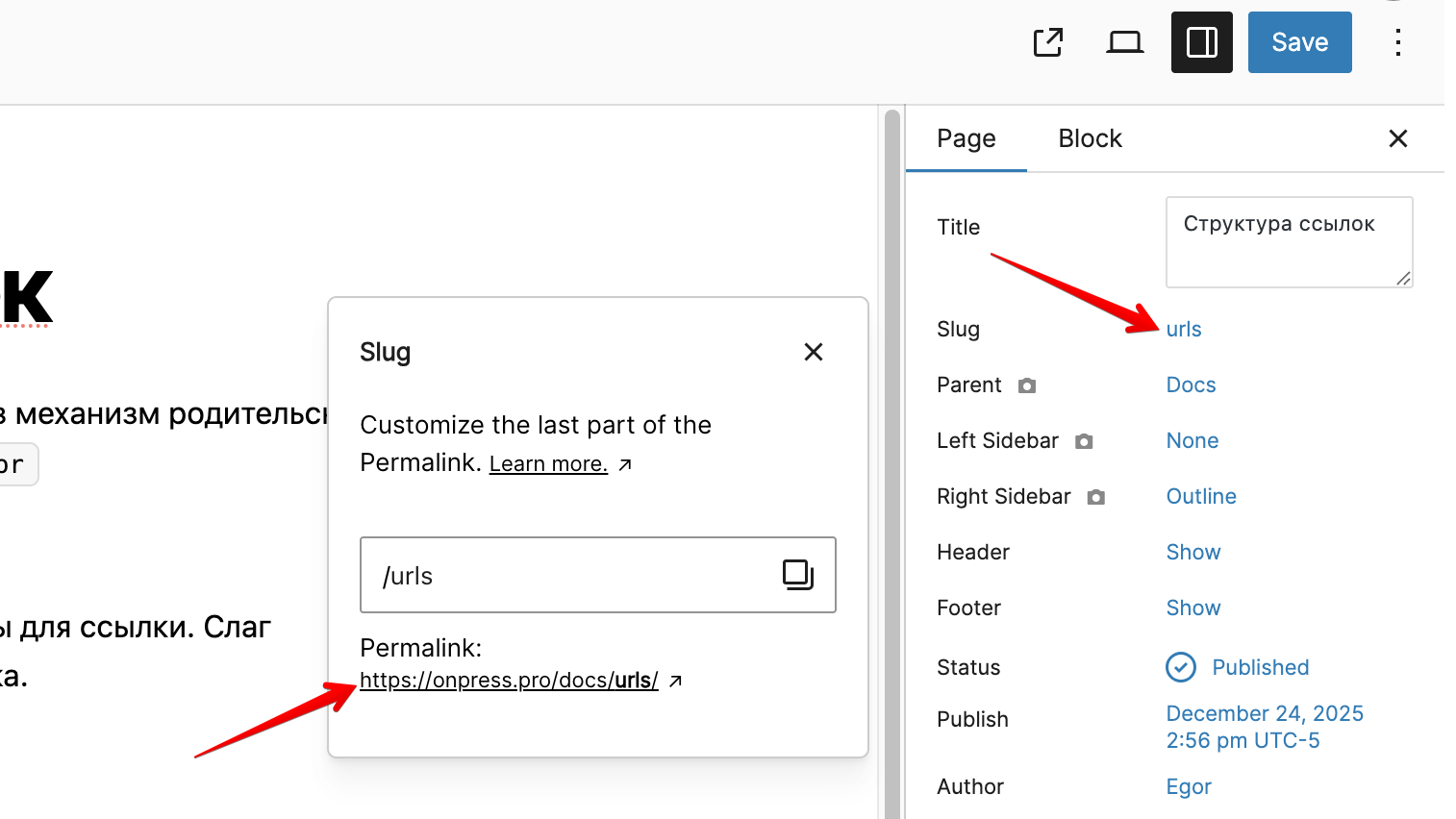Copy the slug with the copy icon
The height and width of the screenshot is (819, 1456).
click(797, 575)
